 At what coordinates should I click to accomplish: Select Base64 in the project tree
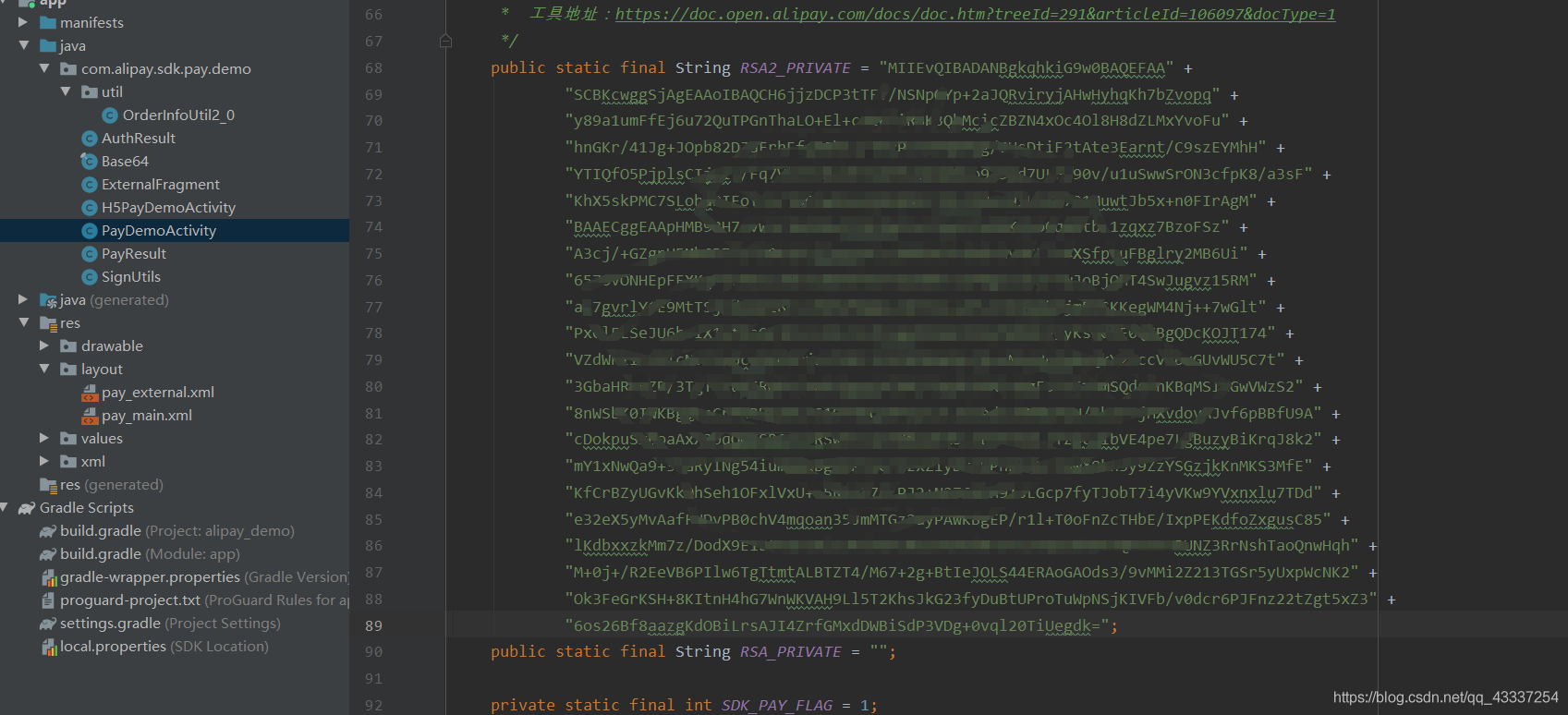[x=125, y=162]
